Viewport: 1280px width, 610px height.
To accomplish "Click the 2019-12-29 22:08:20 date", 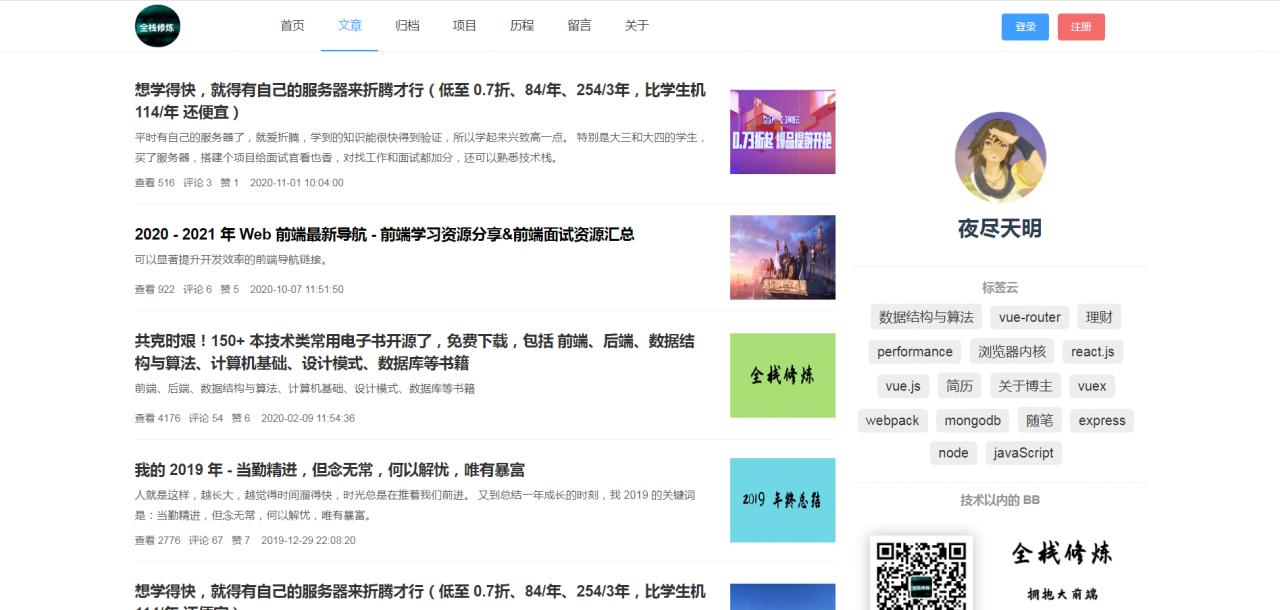I will tap(308, 540).
